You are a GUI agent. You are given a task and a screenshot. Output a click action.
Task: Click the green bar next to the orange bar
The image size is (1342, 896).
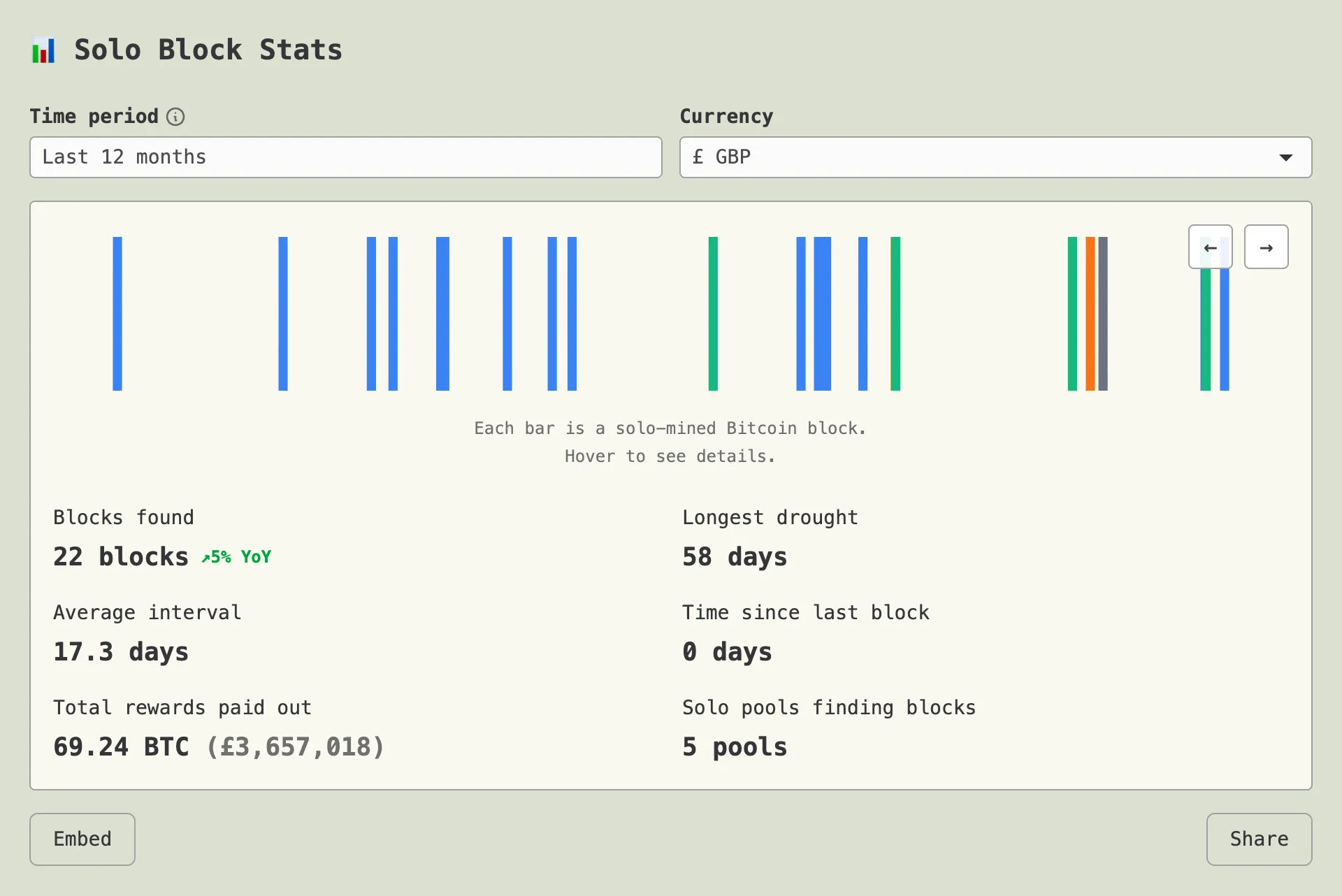(x=1072, y=314)
